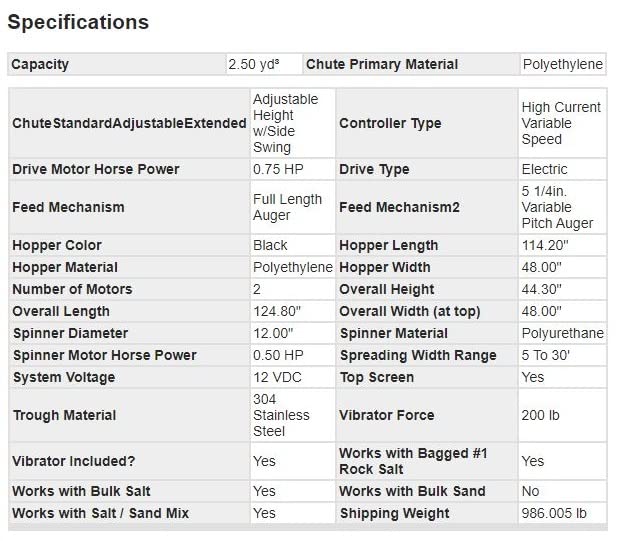Click the 0.75 HP value
618x541 pixels.
click(x=278, y=169)
